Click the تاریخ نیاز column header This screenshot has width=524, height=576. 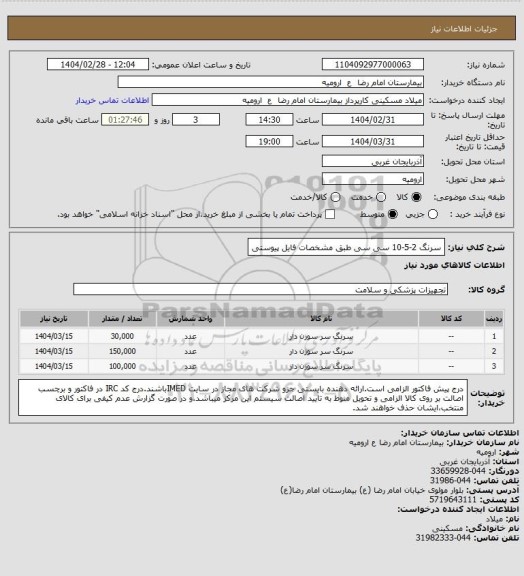pos(54,318)
